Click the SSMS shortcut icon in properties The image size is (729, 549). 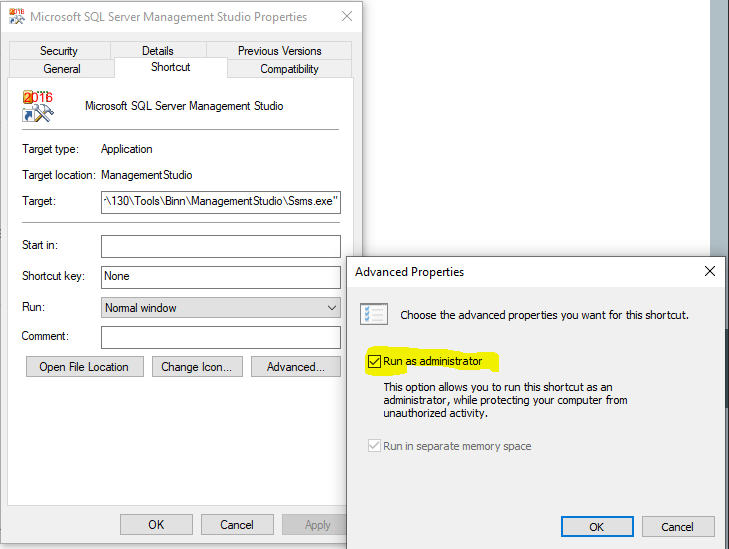pyautogui.click(x=38, y=106)
